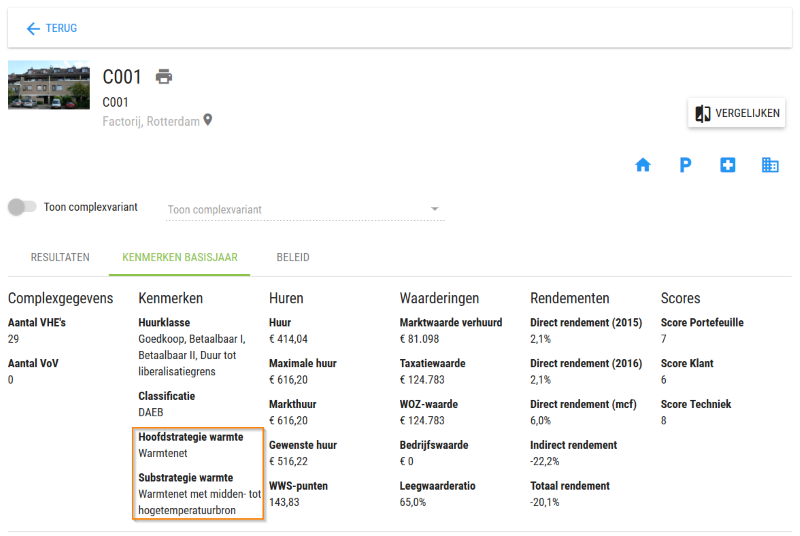Click the blue home icon
This screenshot has height=536, width=800.
coord(643,165)
